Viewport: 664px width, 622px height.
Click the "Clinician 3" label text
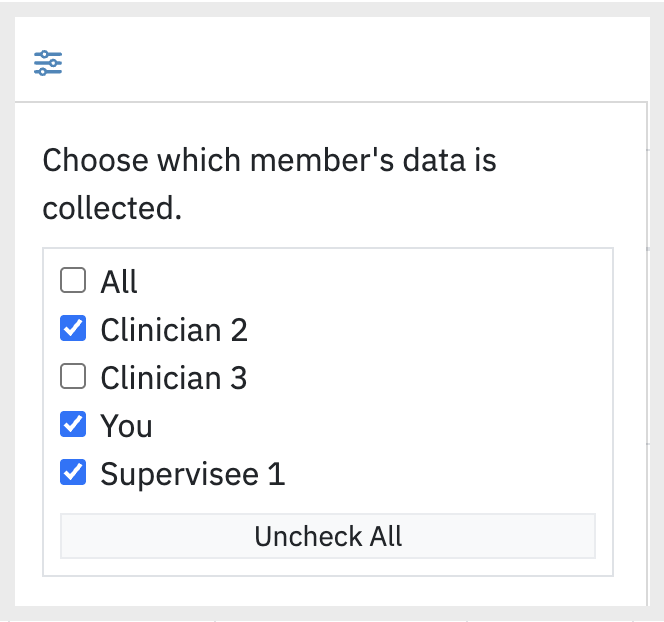pyautogui.click(x=174, y=377)
